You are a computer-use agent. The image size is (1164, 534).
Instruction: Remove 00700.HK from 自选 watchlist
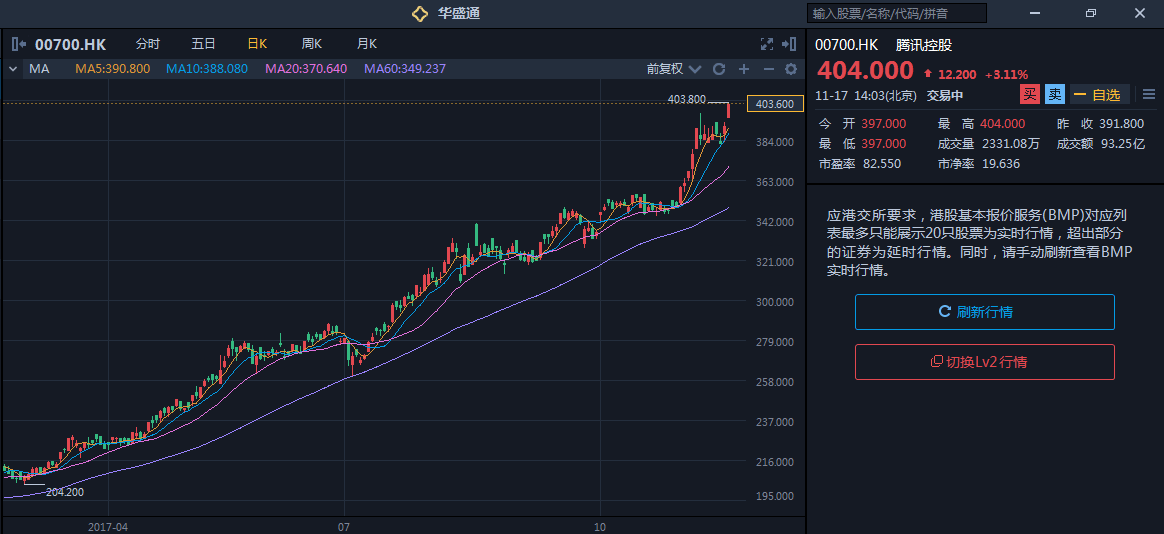tap(1099, 95)
